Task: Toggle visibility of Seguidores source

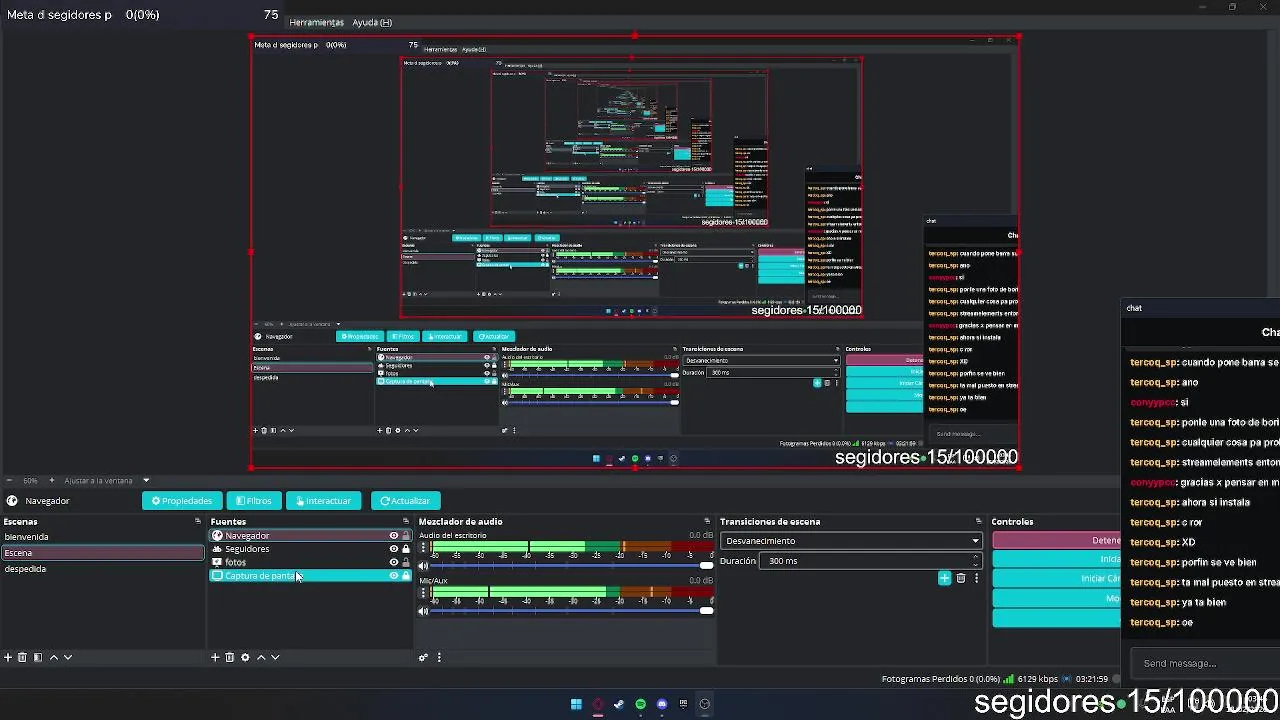Action: [x=393, y=549]
